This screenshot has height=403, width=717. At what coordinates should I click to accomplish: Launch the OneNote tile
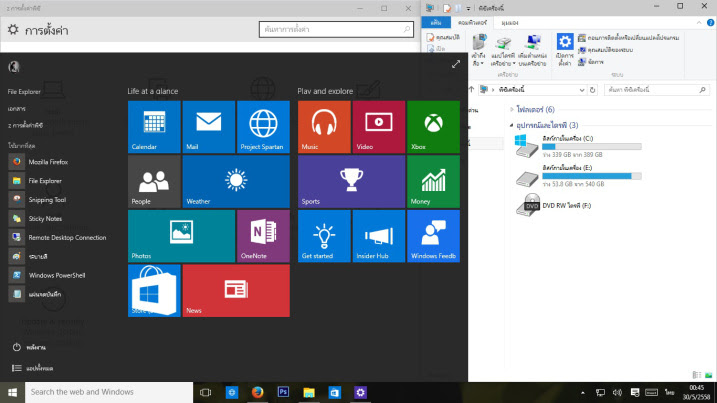263,236
